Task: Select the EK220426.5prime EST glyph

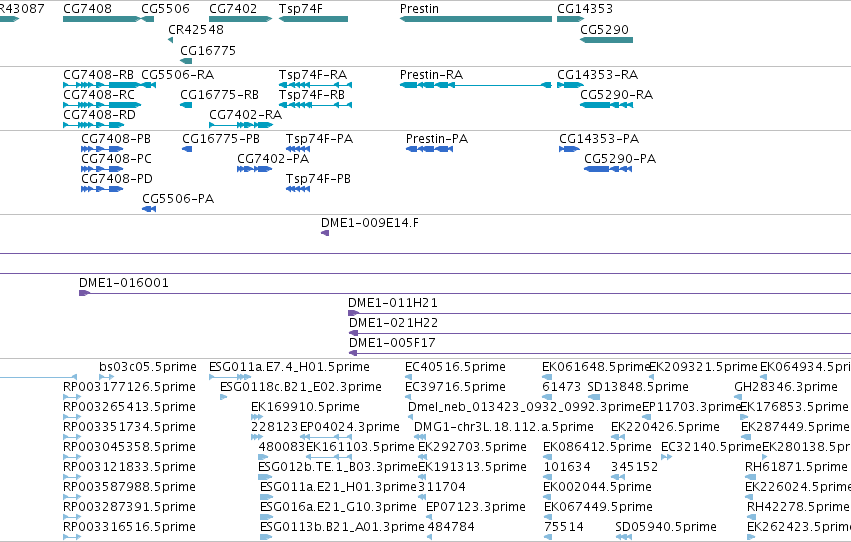Action: [618, 438]
